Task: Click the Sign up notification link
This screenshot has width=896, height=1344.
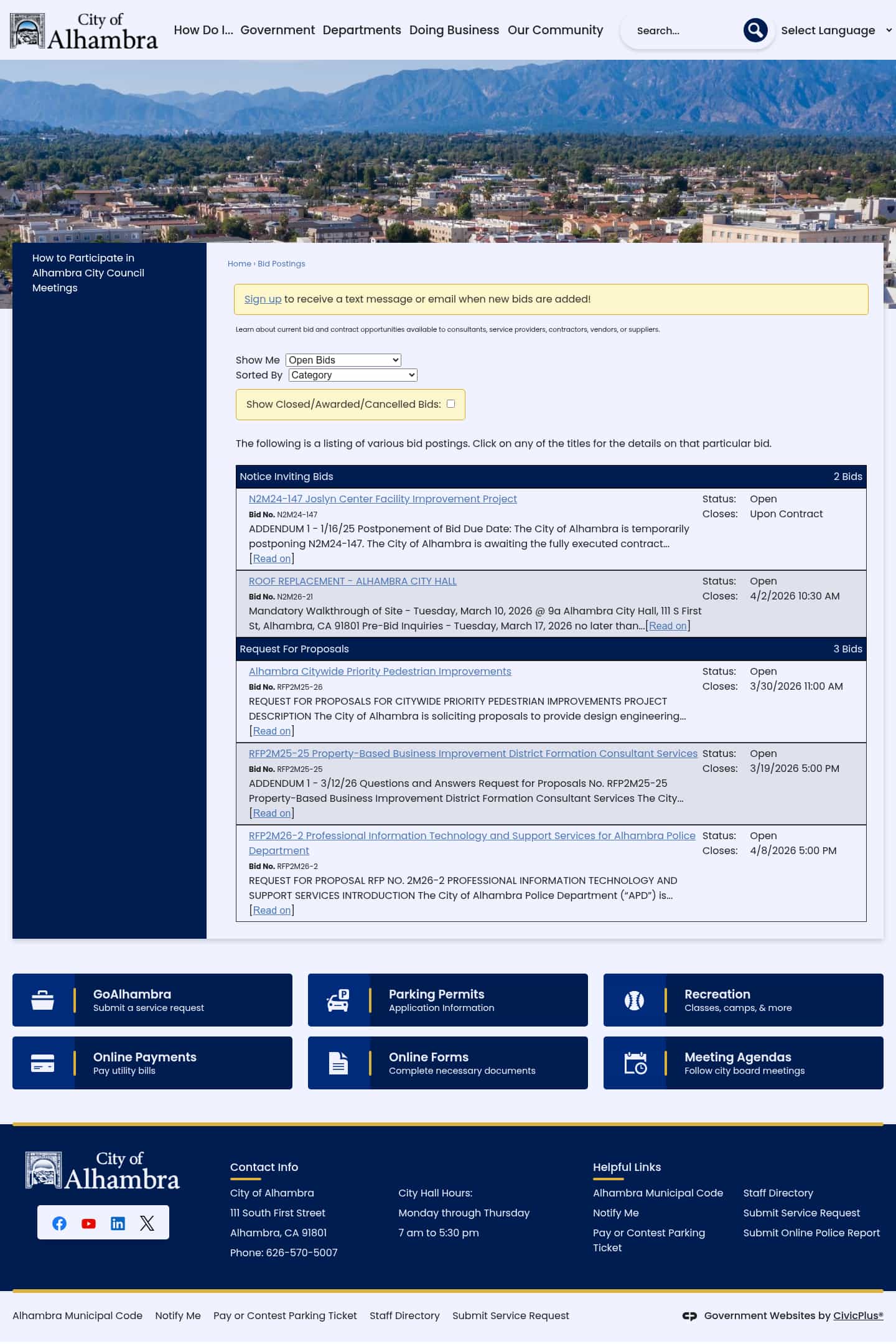Action: click(263, 299)
